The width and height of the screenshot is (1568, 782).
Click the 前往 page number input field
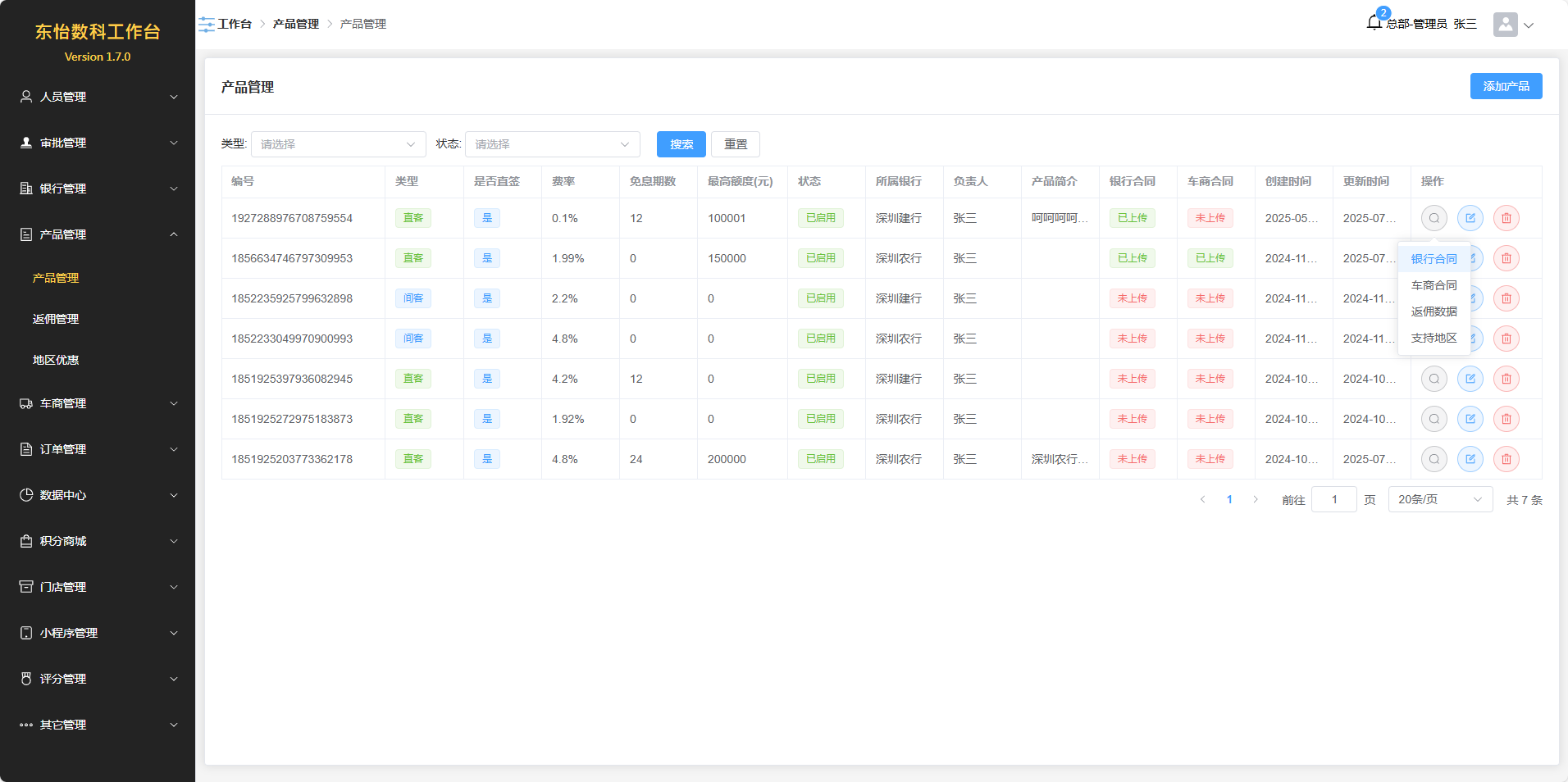click(x=1333, y=499)
